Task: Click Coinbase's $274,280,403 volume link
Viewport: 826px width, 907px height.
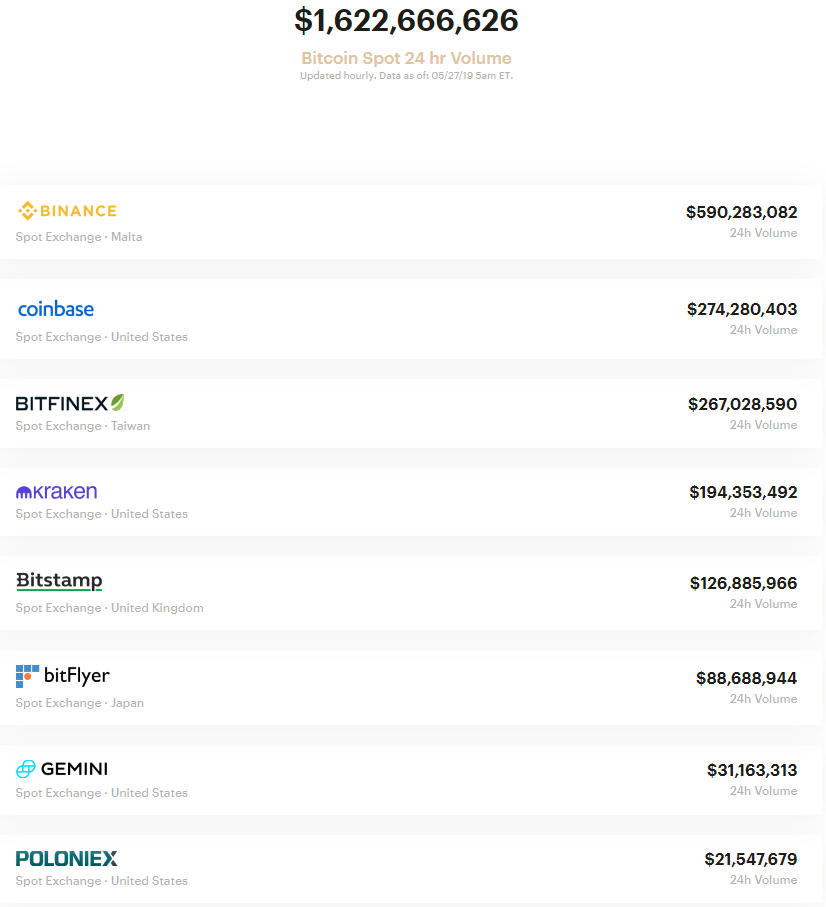Action: coord(741,309)
